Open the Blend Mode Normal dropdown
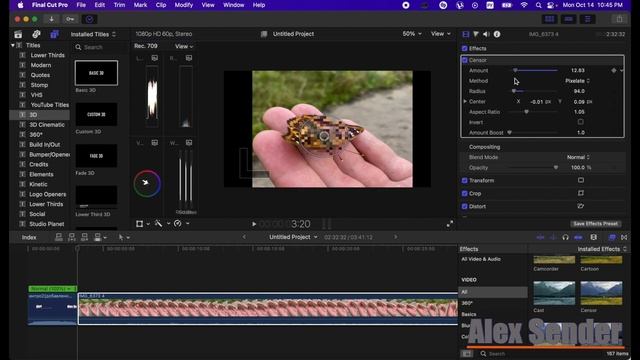640x360 pixels. pyautogui.click(x=578, y=157)
